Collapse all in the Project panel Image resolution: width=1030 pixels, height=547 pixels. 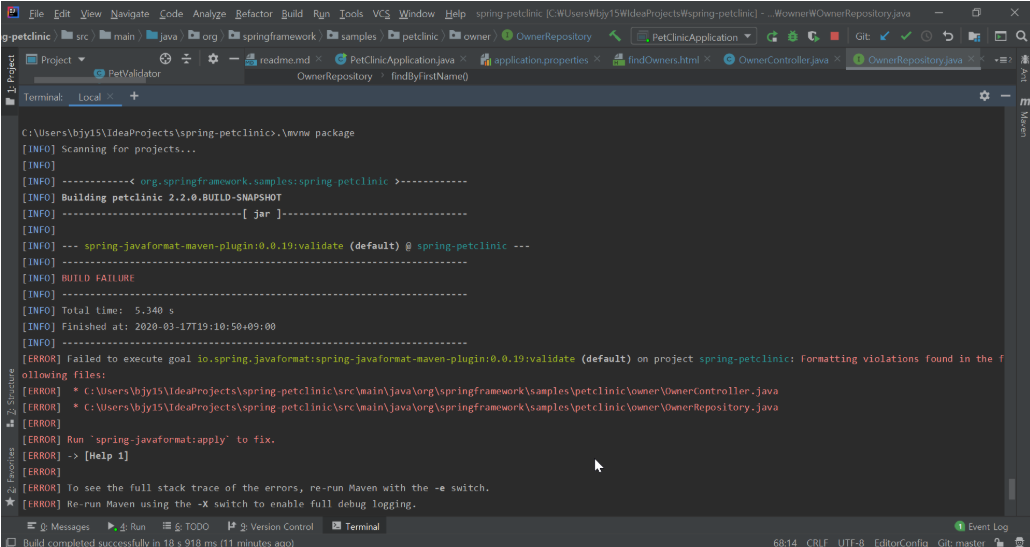187,59
